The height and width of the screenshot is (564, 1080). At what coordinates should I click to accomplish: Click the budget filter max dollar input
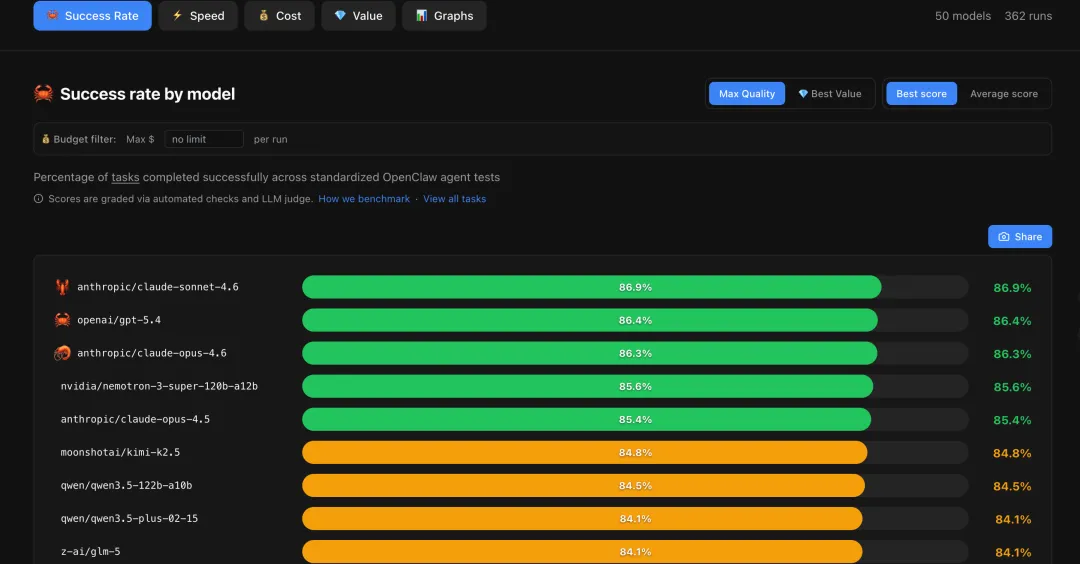(x=204, y=139)
